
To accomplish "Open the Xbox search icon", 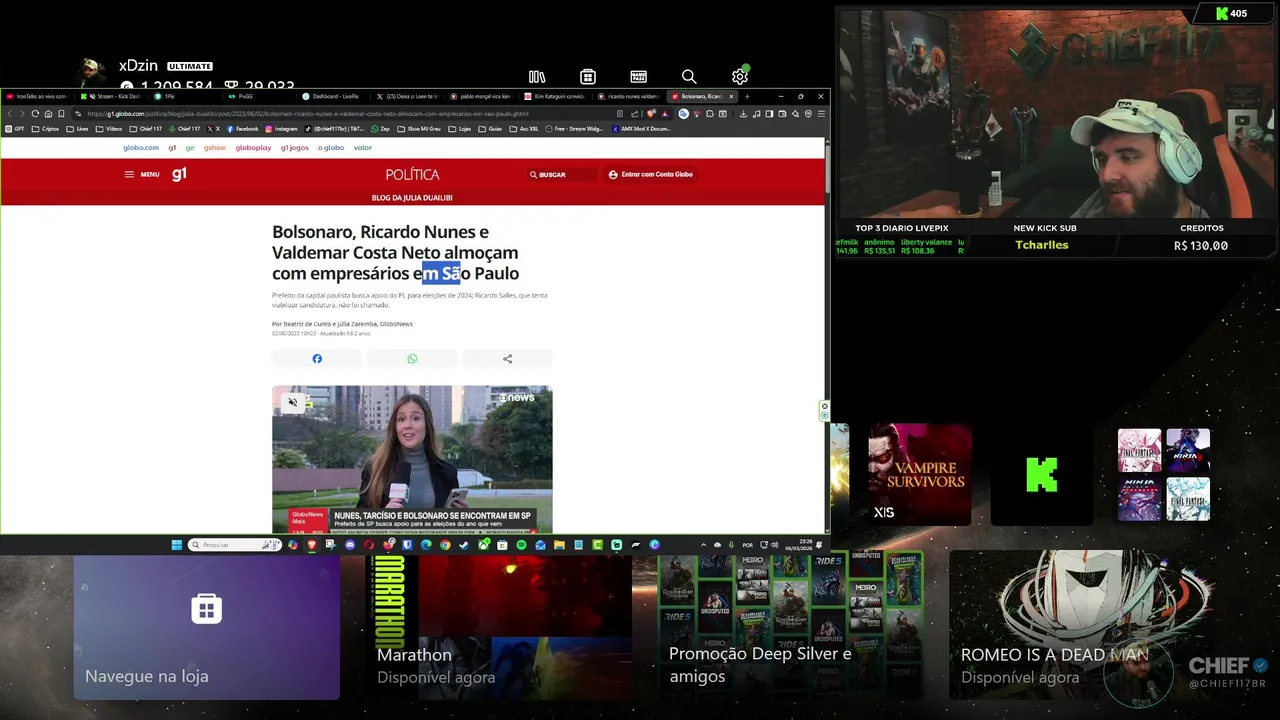I will (689, 77).
